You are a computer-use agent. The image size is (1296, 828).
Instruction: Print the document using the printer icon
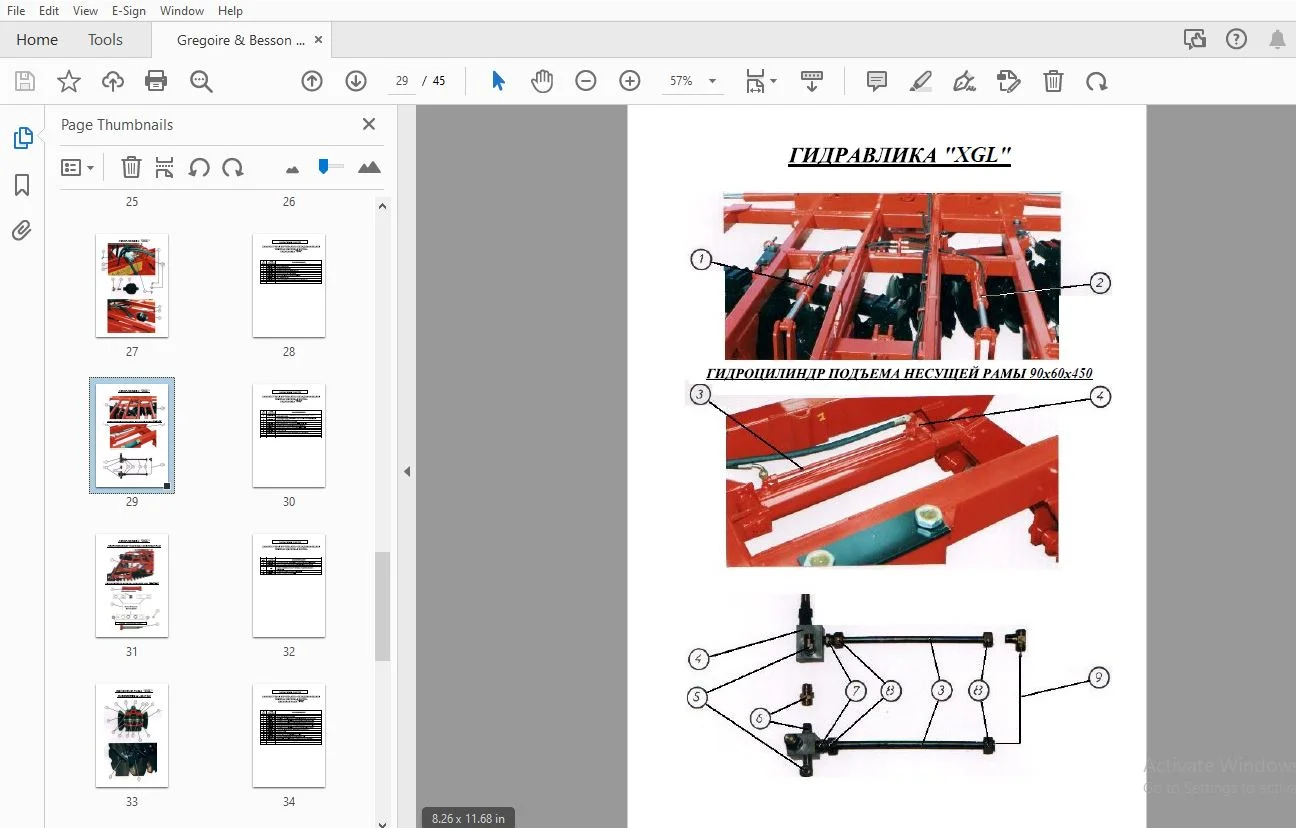tap(156, 82)
